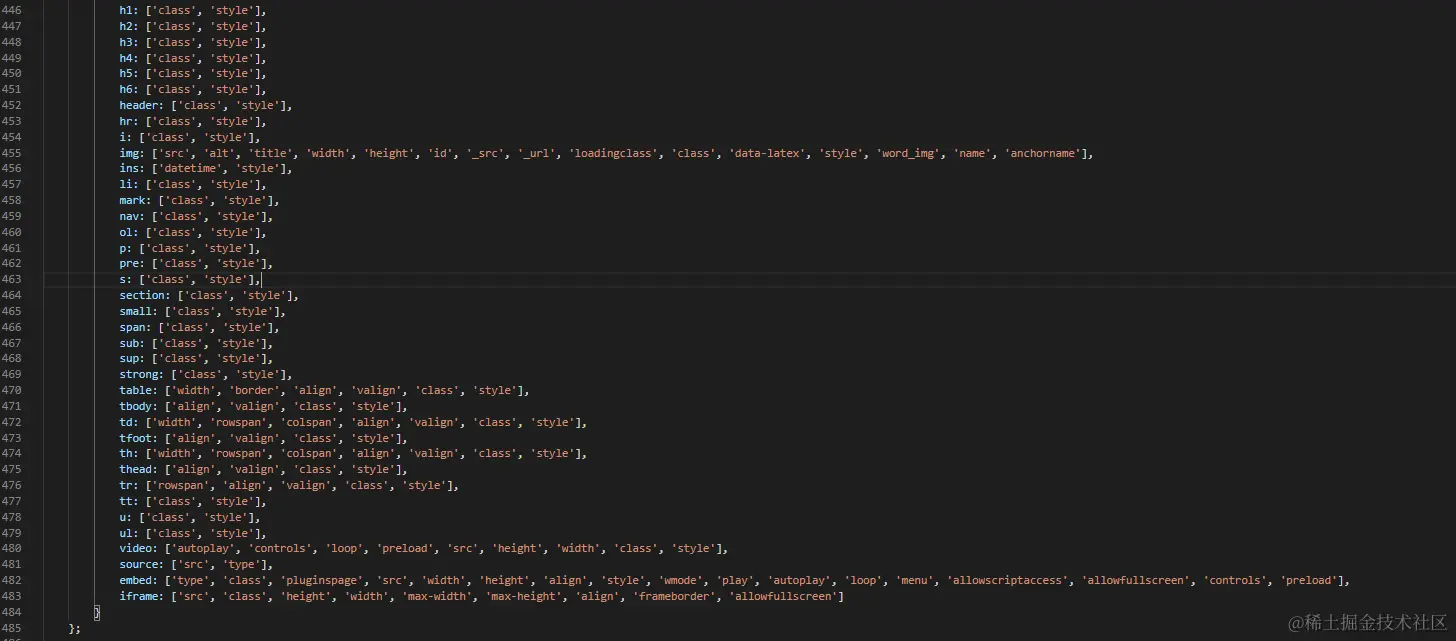Click the 'ins' property name
Viewport: 1456px width, 641px height.
coord(129,169)
